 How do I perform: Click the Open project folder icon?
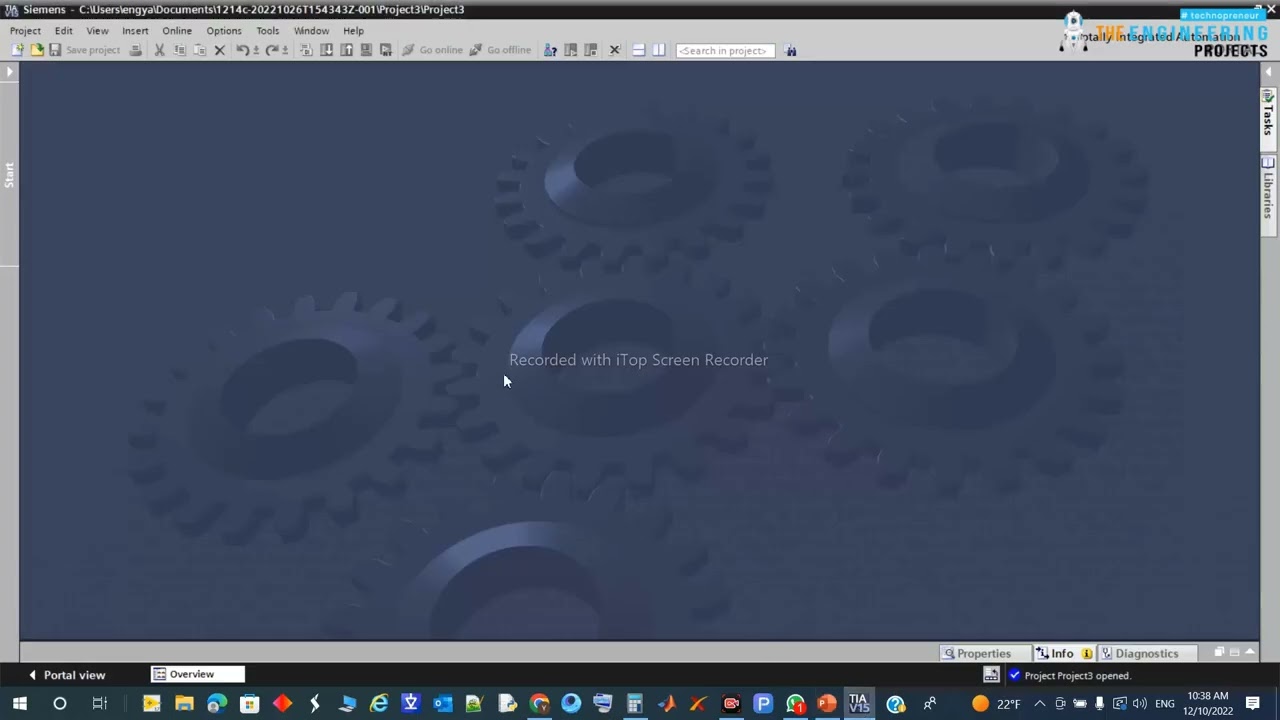tap(36, 50)
